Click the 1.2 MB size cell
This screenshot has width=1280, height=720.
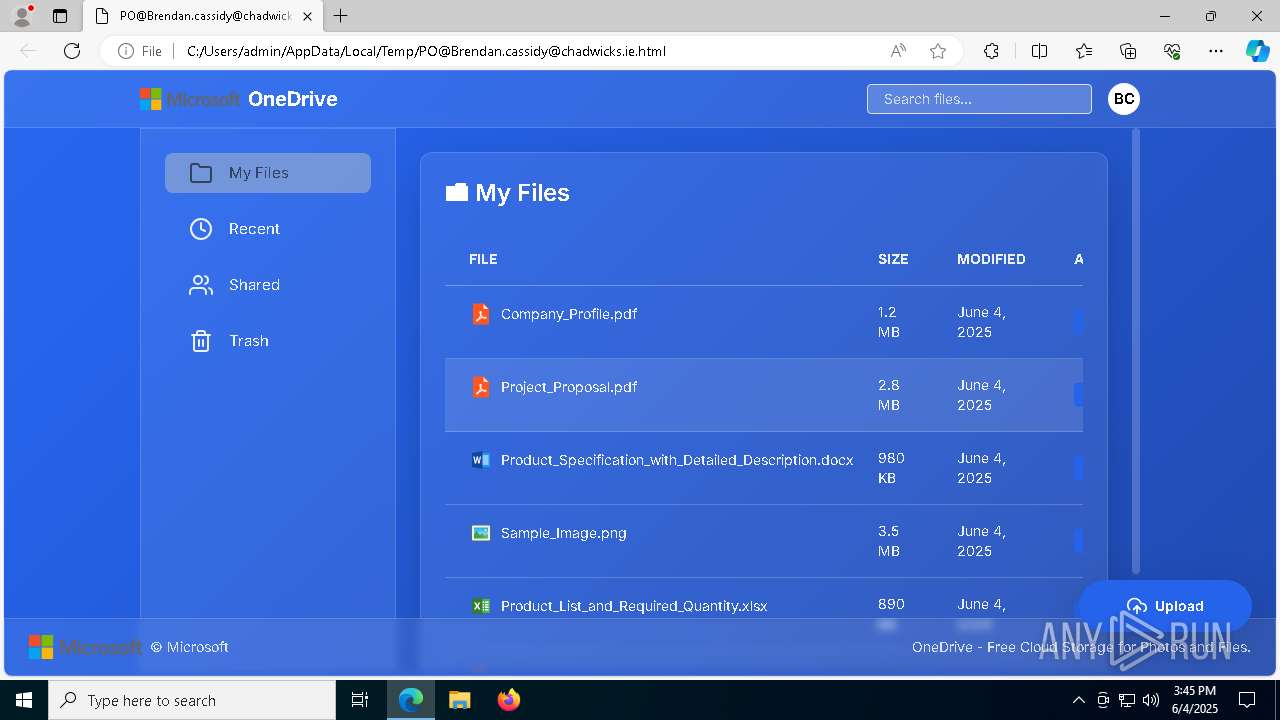tap(889, 322)
